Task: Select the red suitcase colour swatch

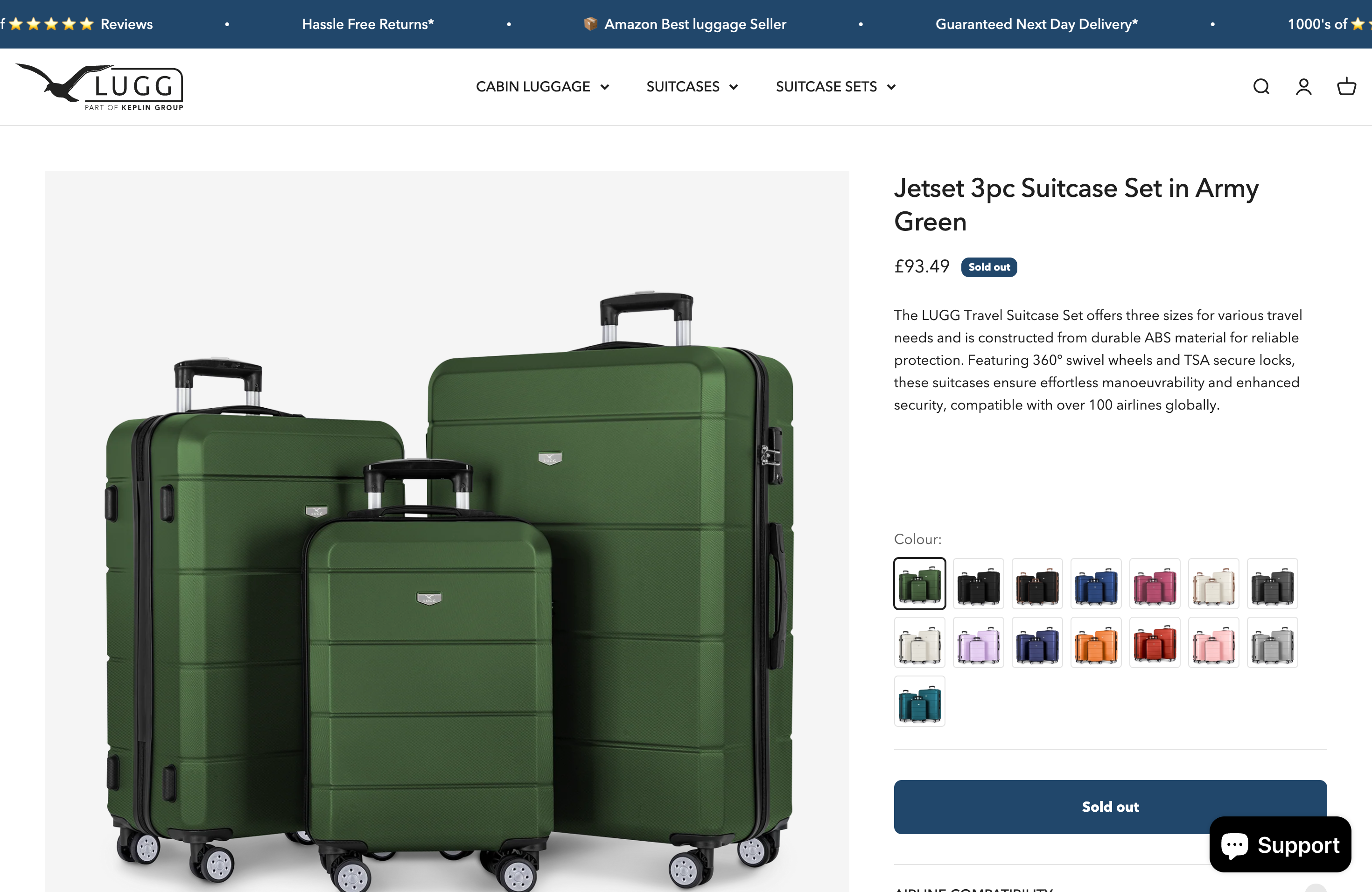Action: (1155, 642)
